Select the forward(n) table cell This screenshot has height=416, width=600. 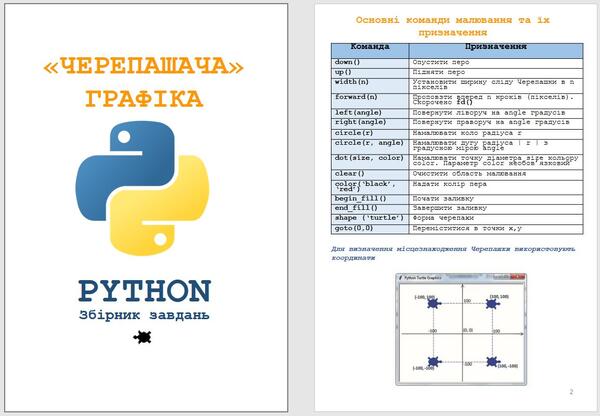coord(370,101)
